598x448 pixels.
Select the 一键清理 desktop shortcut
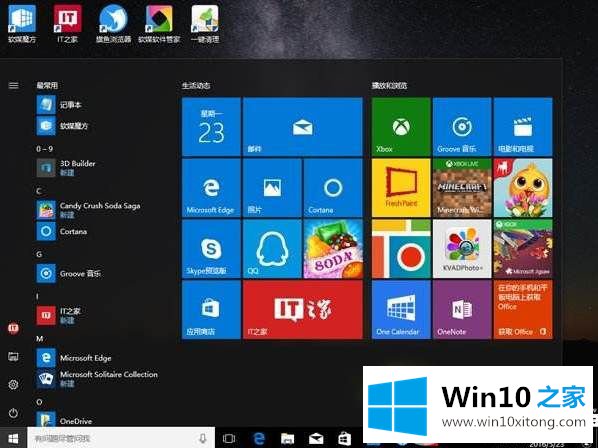[x=205, y=24]
